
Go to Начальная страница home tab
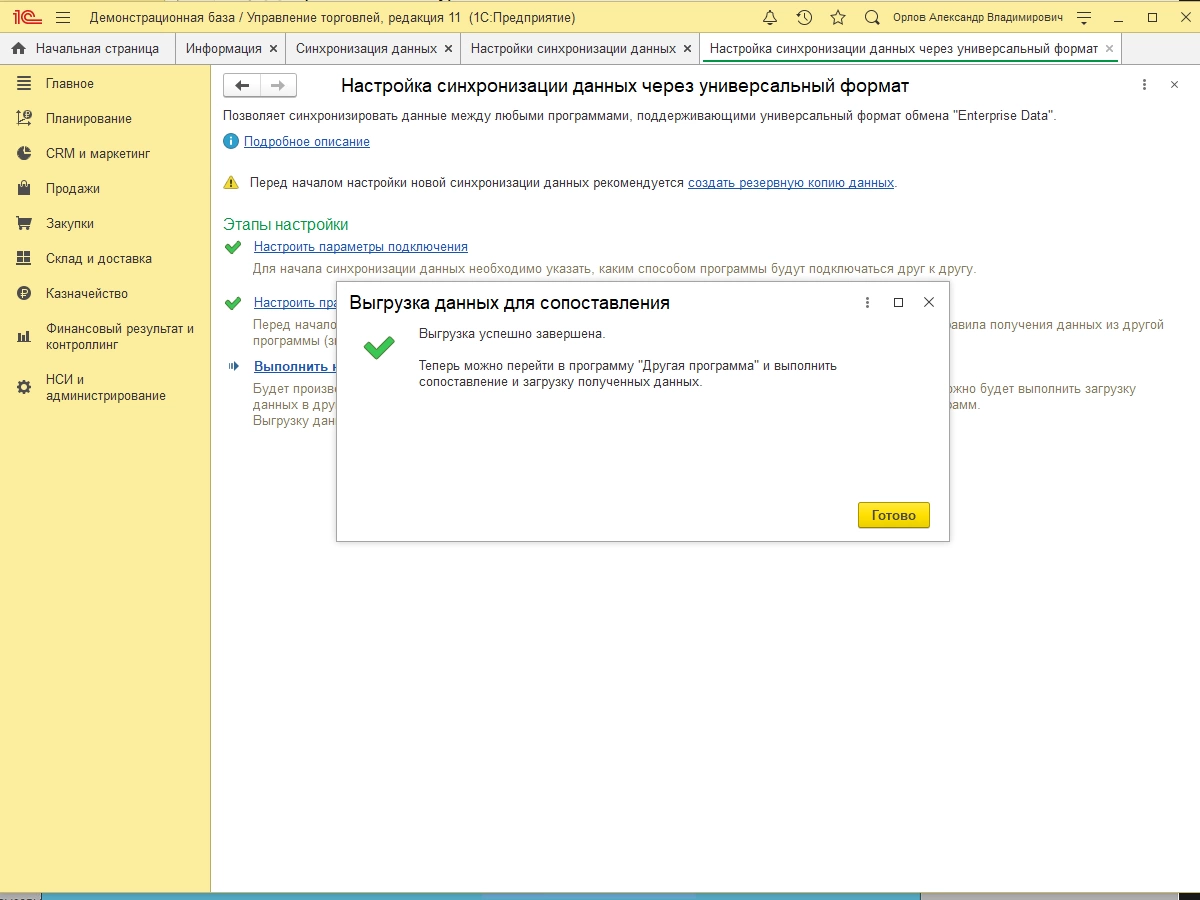click(x=86, y=48)
